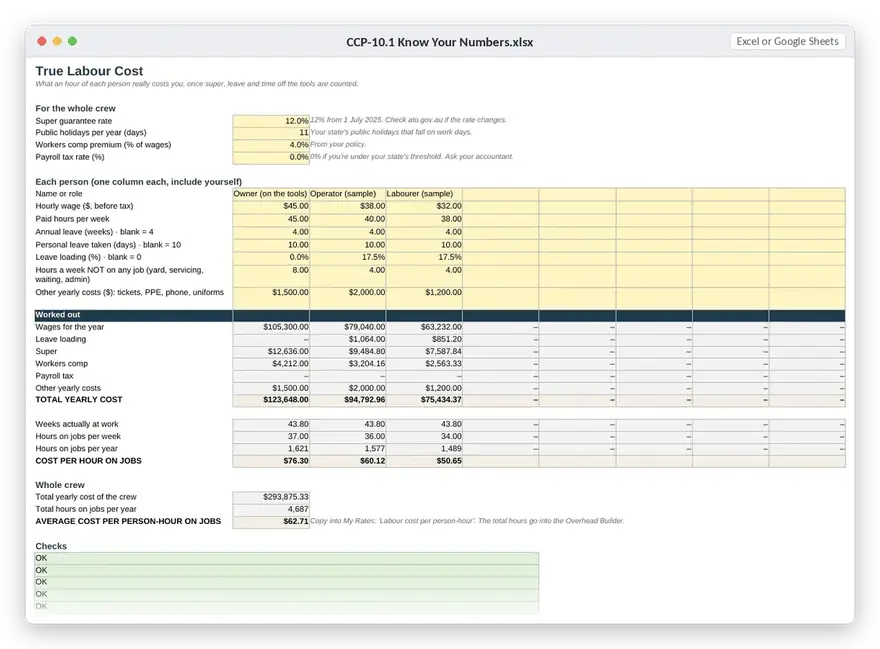Screen dimensions: 880x649
Task: Select the $45.00 hourly wage cell
Action: [x=271, y=206]
